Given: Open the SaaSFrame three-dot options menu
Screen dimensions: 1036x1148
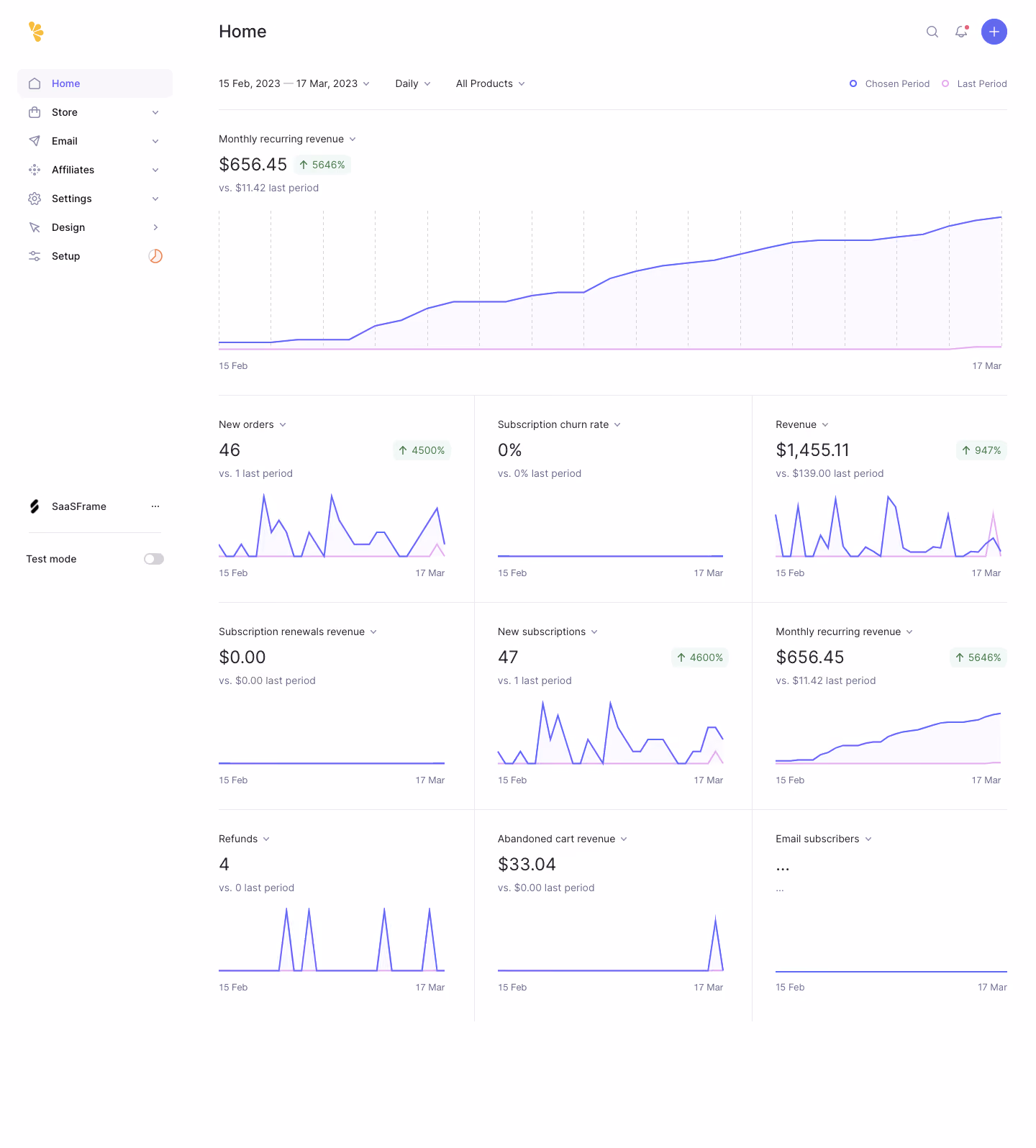Looking at the screenshot, I should click(x=155, y=506).
